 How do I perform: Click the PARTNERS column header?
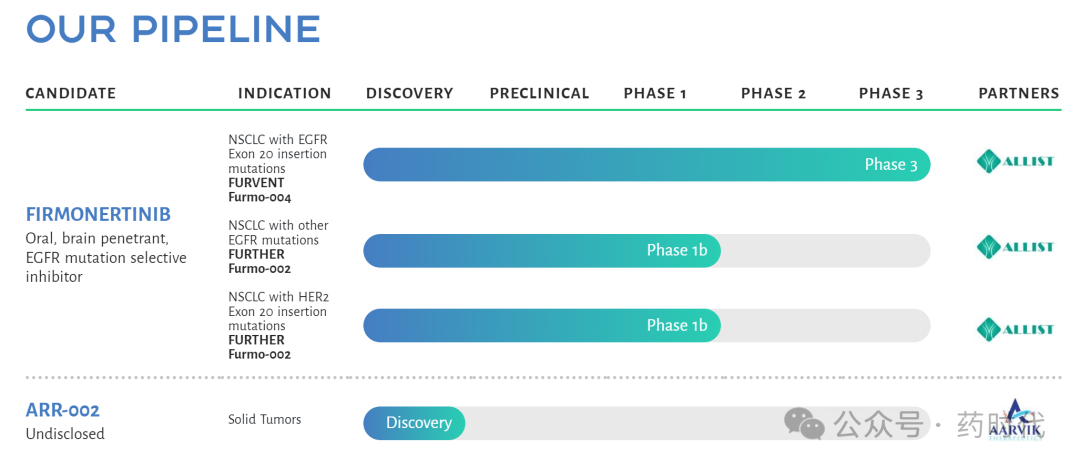1019,93
